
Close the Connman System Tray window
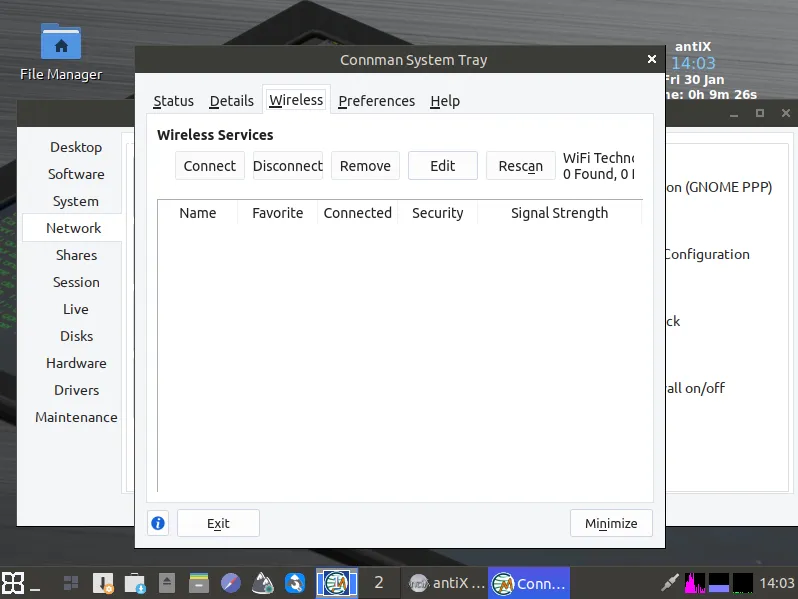(651, 59)
